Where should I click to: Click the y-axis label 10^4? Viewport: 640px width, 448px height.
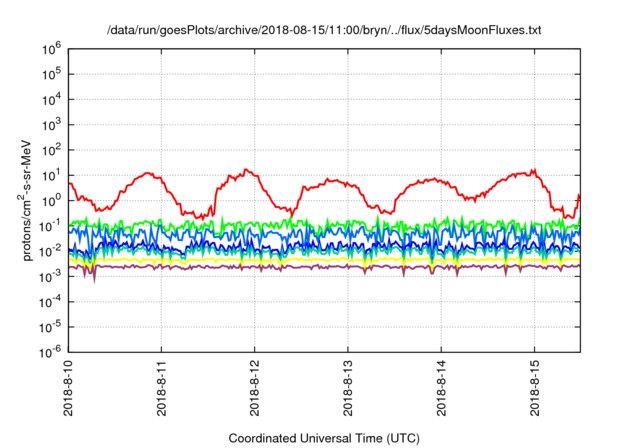[52, 100]
